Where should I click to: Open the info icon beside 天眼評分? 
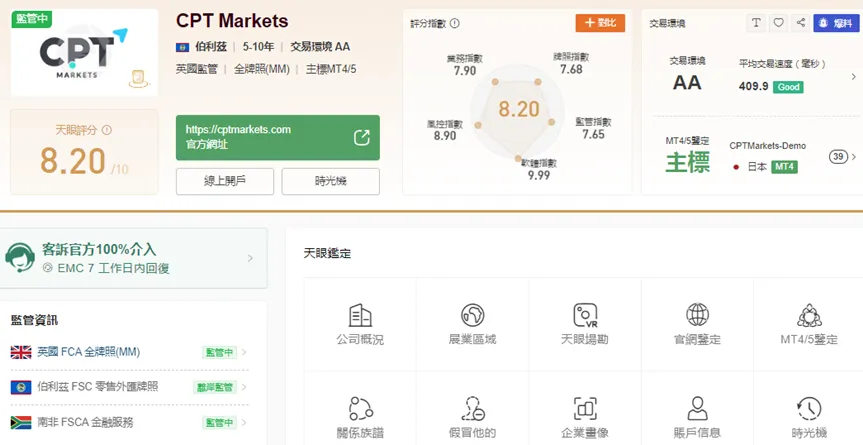coord(107,130)
